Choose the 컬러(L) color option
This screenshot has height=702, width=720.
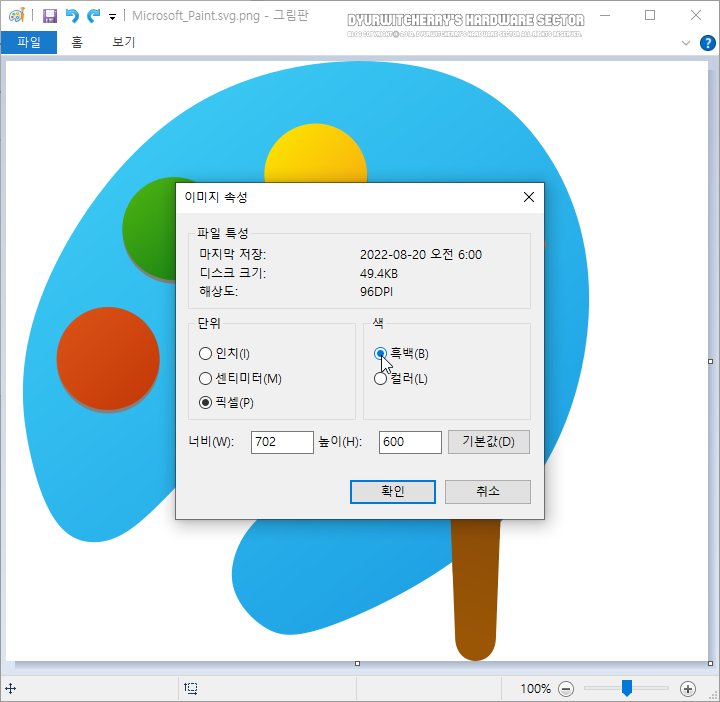pyautogui.click(x=380, y=378)
